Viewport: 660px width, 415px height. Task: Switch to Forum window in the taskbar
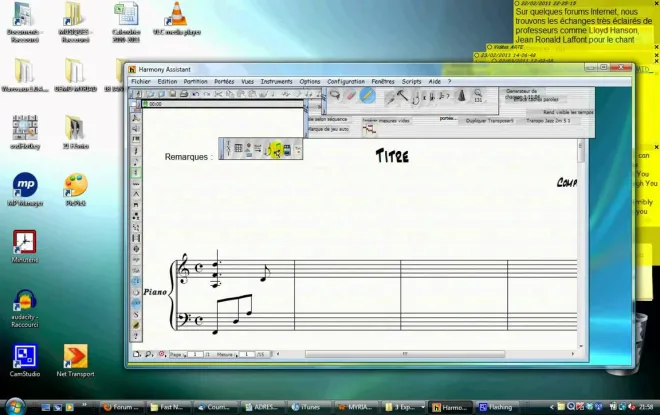coord(122,407)
